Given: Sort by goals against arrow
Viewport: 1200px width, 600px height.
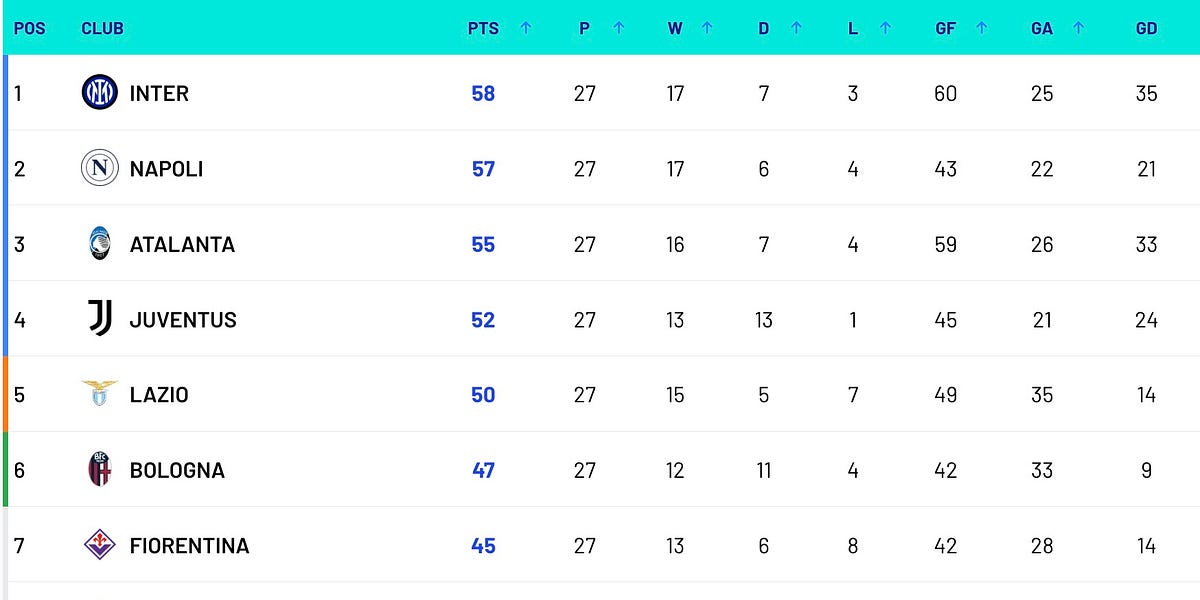Looking at the screenshot, I should [x=1078, y=28].
